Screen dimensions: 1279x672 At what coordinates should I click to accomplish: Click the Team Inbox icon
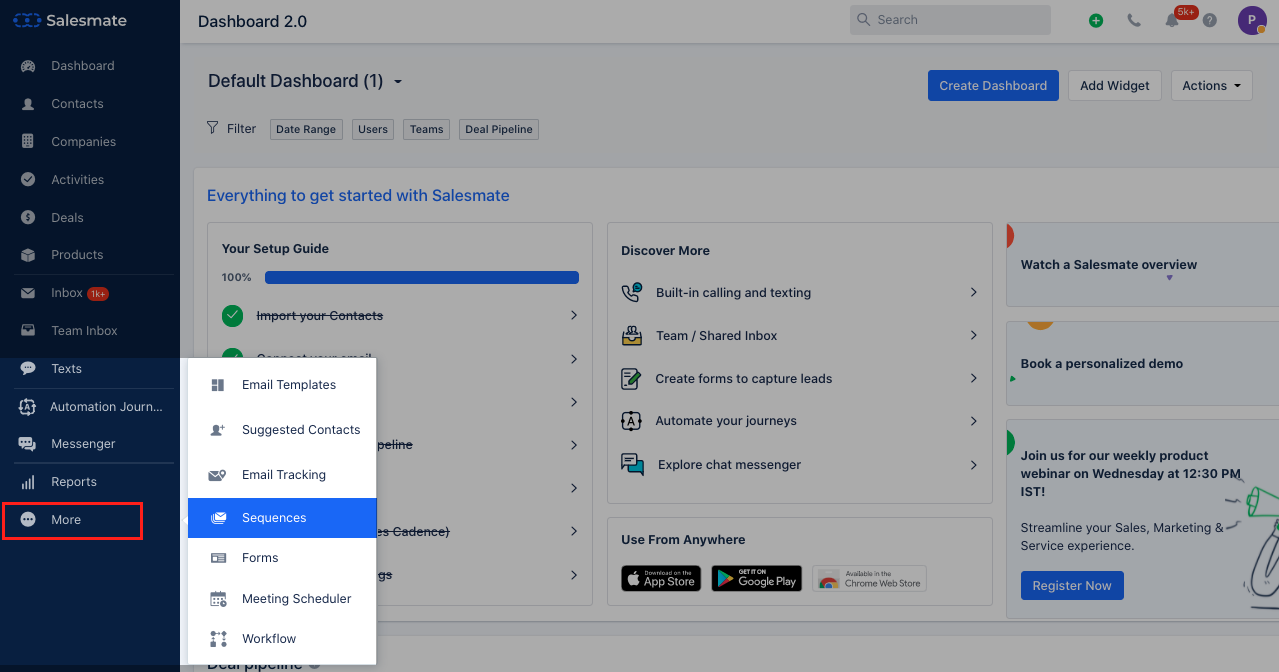[x=28, y=331]
